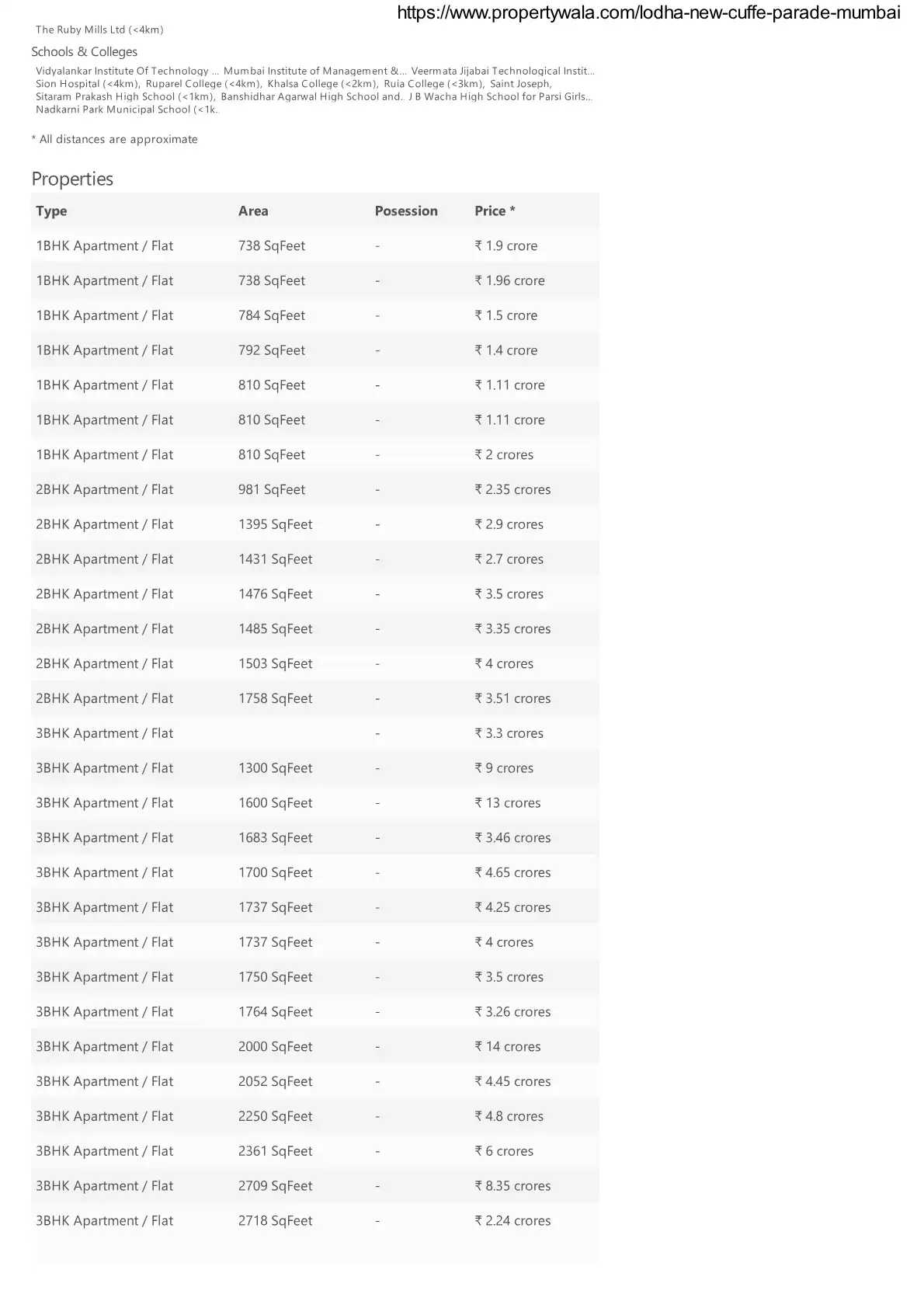The image size is (924, 1308).
Task: Click the propertywala.com URL at the top
Action: coord(648,12)
